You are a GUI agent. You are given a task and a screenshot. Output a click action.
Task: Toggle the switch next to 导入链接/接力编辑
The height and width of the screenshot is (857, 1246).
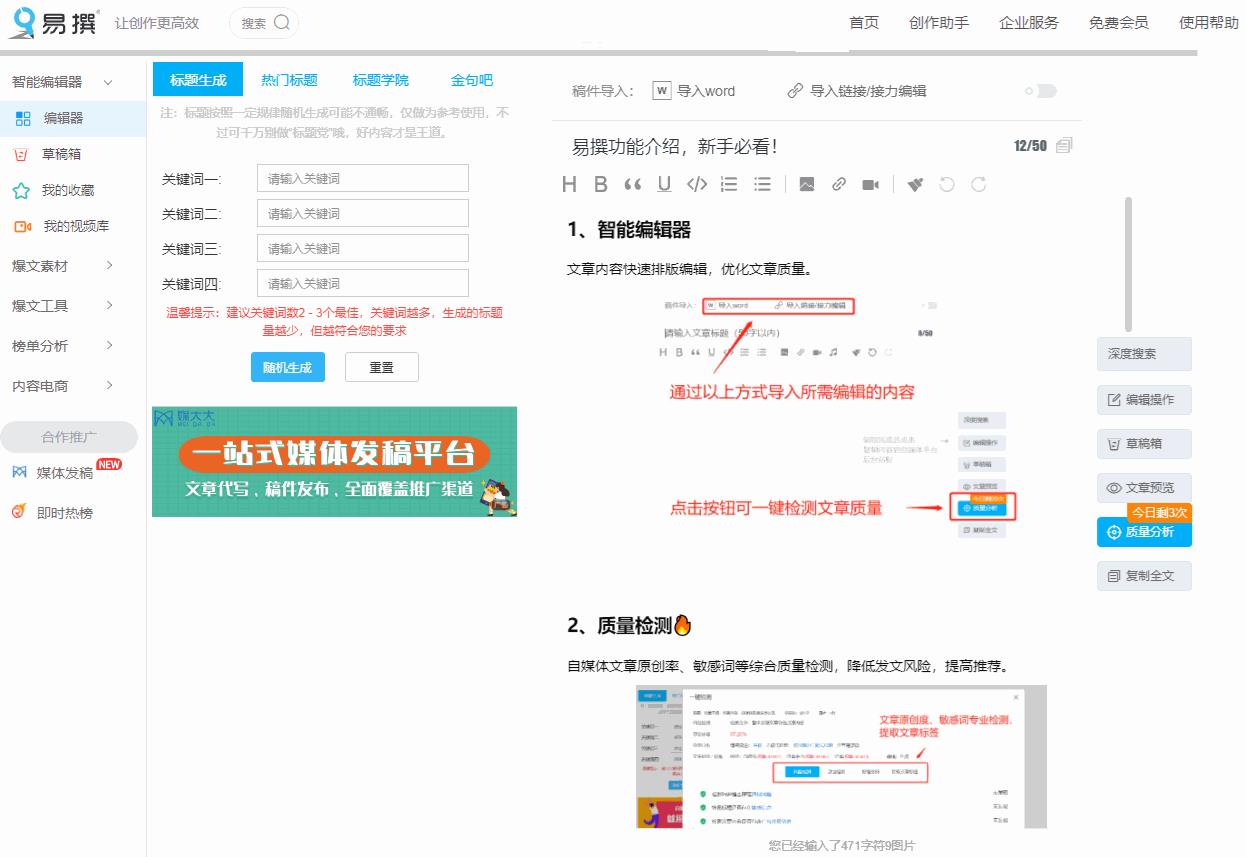point(1043,91)
